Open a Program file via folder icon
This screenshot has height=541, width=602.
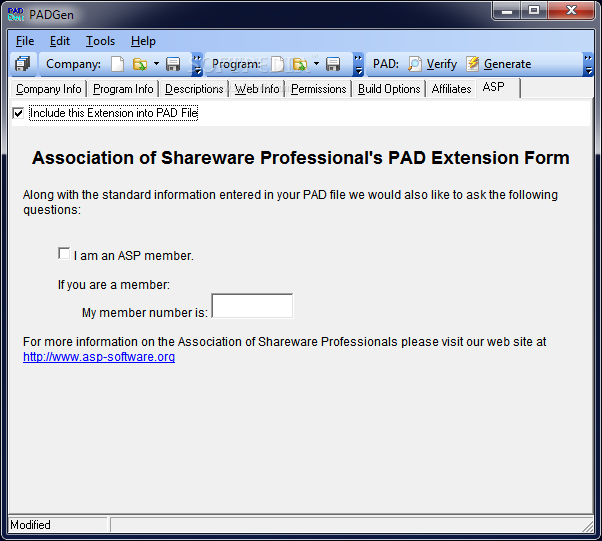coord(300,64)
